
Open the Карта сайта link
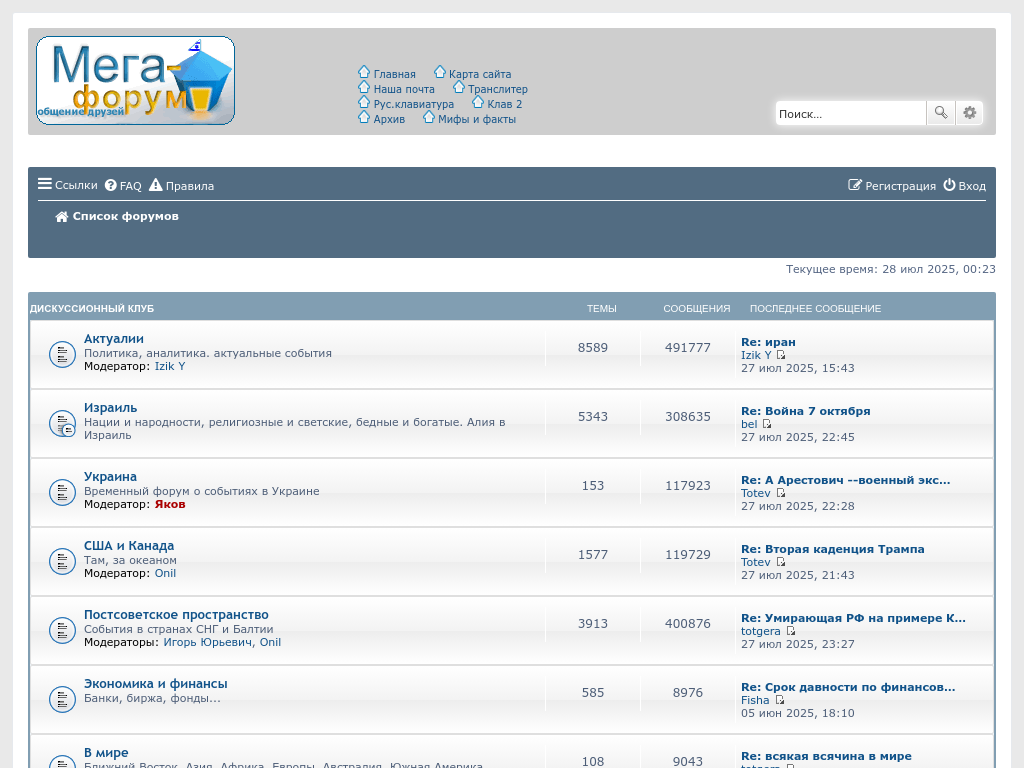click(479, 74)
